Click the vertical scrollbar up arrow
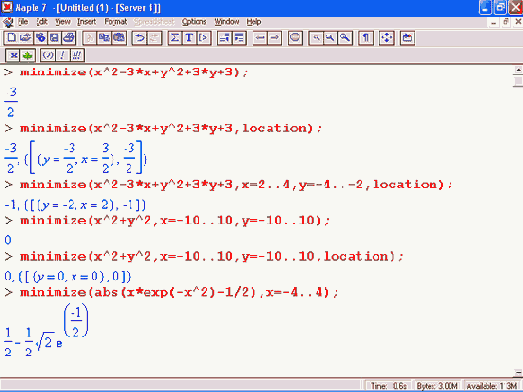 (518, 70)
